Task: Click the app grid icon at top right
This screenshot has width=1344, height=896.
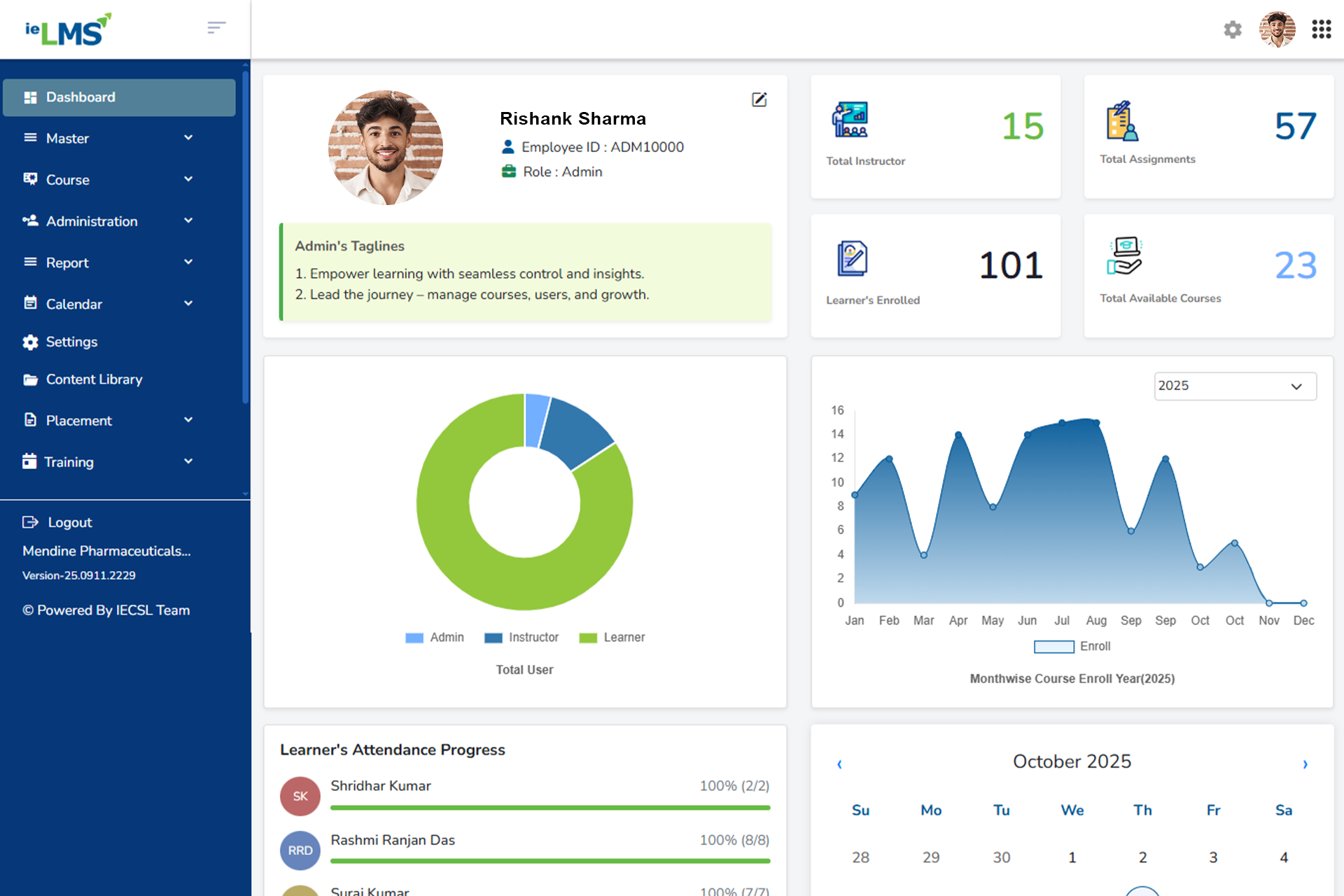Action: (x=1322, y=29)
